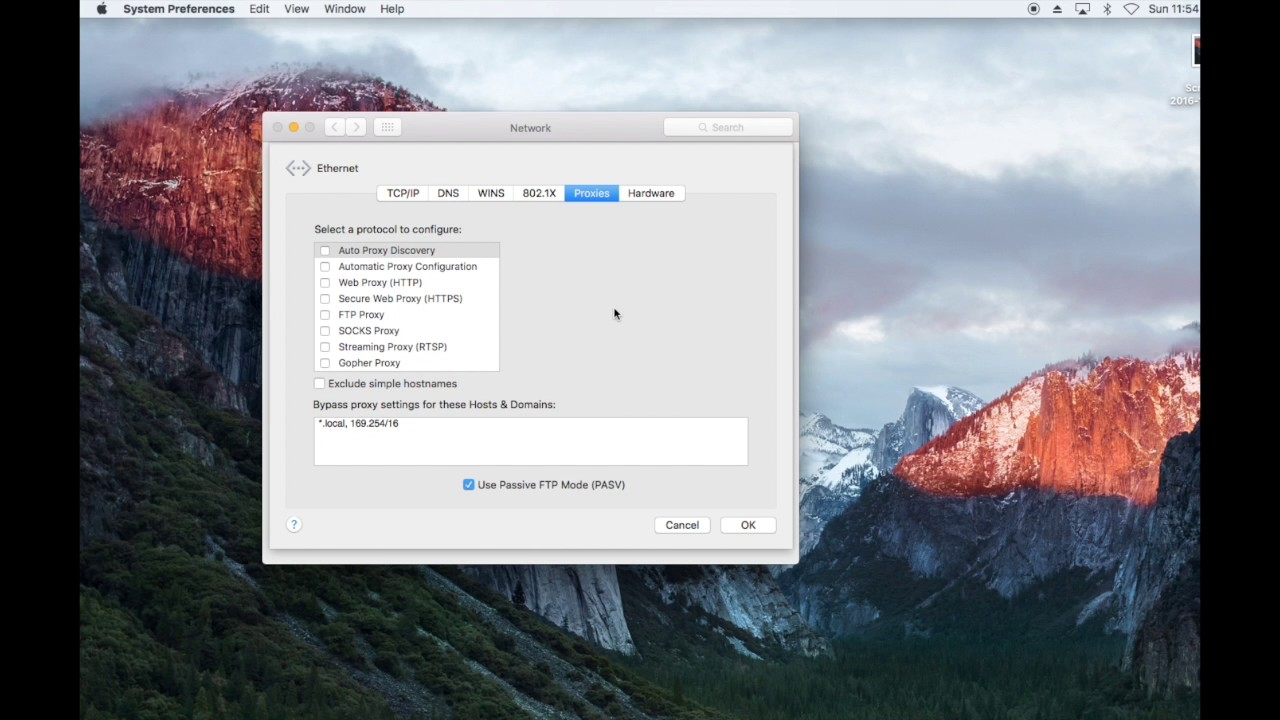Open the System Preferences menu
Screen dimensions: 1280x720
179,9
